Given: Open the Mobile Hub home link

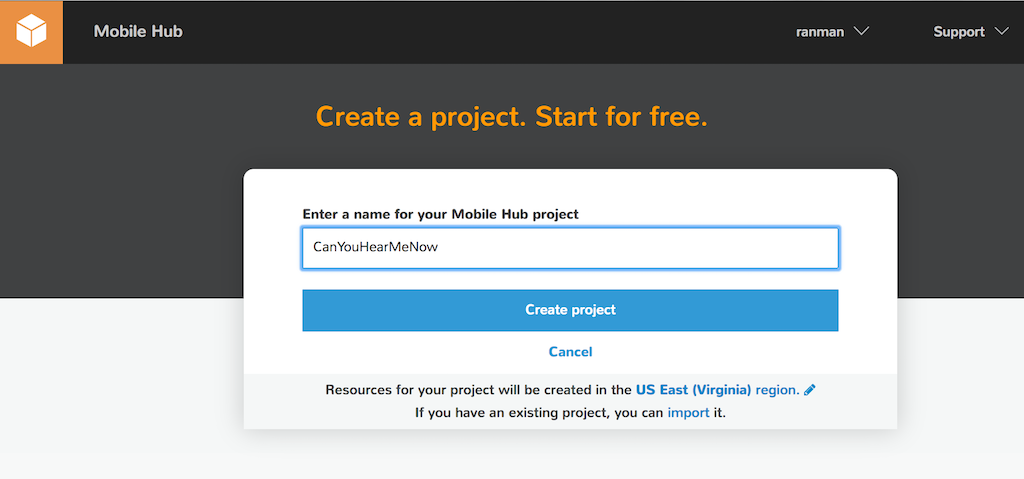Looking at the screenshot, I should pos(138,31).
